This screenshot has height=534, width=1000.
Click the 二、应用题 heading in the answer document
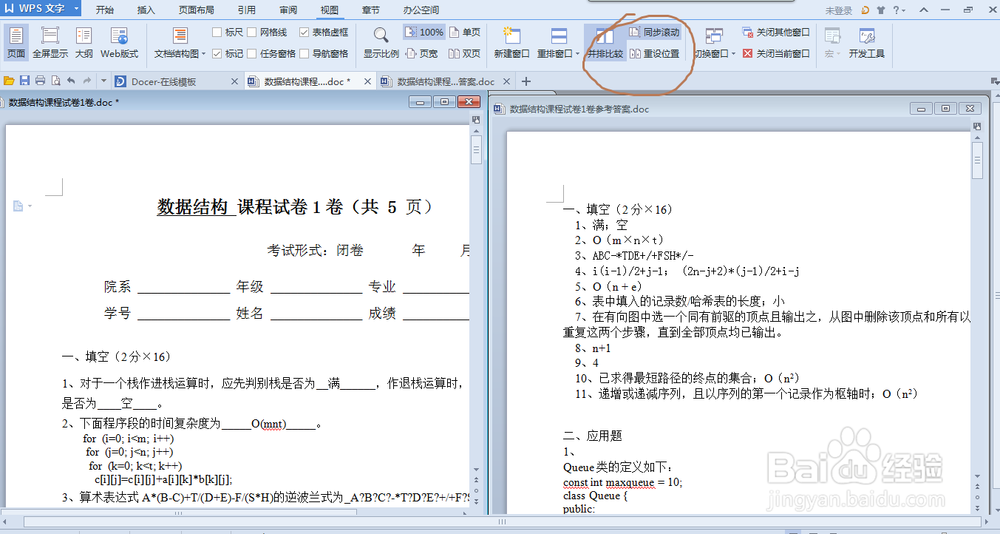(x=592, y=436)
